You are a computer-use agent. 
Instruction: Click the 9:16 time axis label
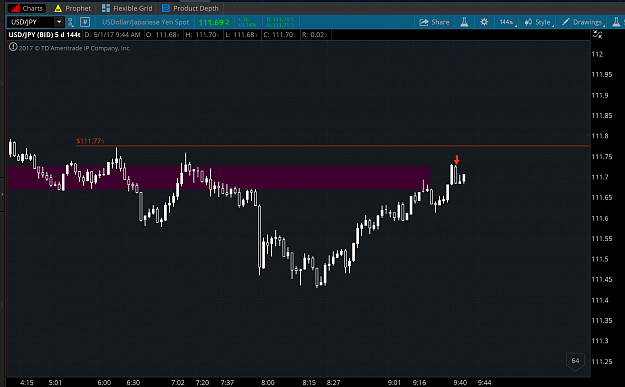tap(419, 383)
